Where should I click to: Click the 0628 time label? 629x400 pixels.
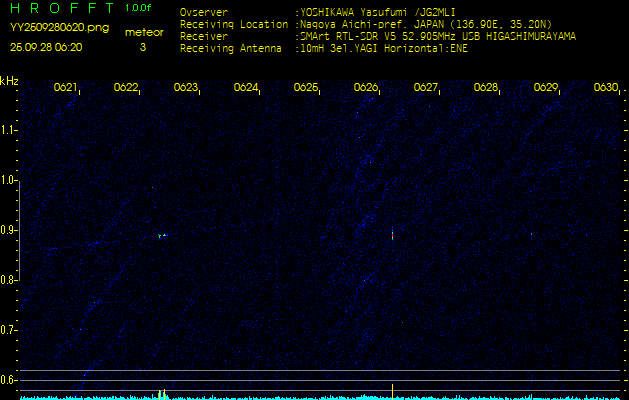tap(486, 87)
